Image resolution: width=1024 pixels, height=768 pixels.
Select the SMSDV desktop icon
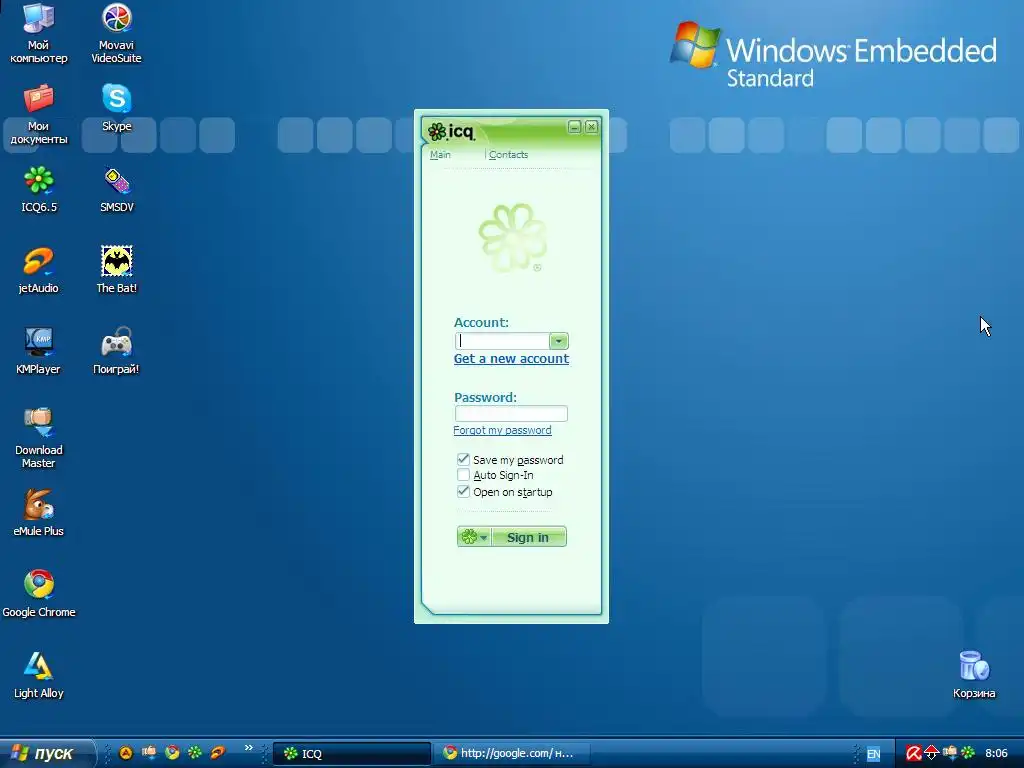tap(116, 189)
